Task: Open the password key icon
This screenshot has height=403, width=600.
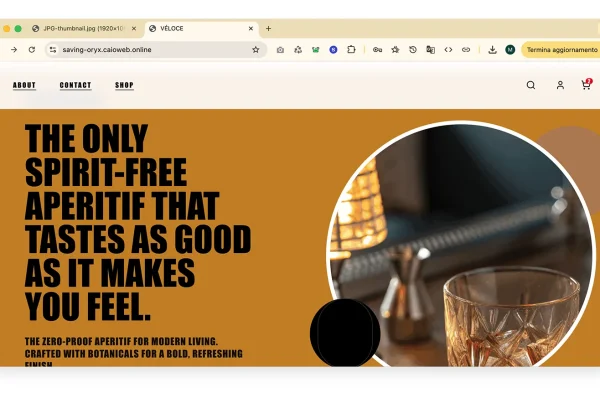Action: [377, 50]
